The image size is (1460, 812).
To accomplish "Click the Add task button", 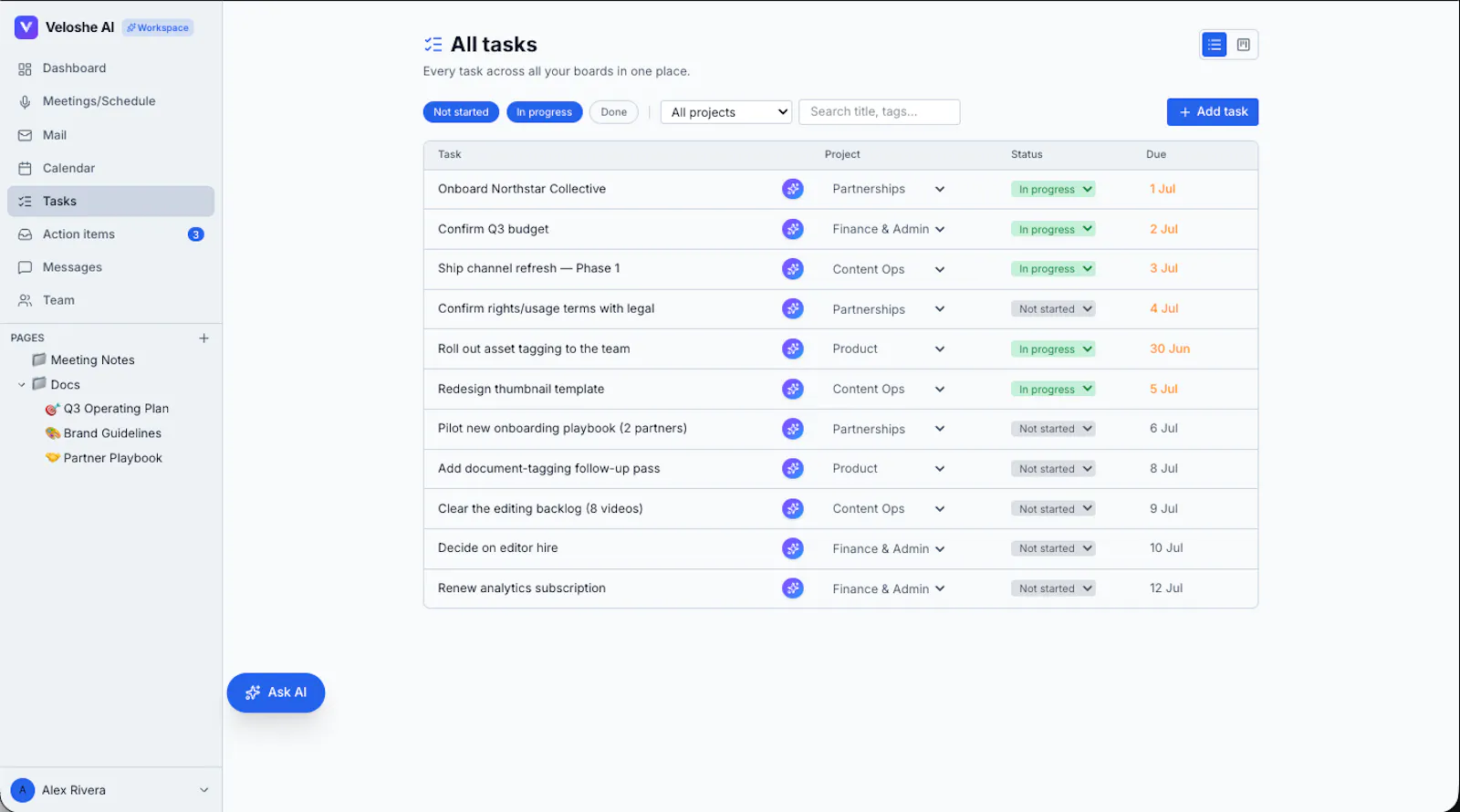I will 1213,111.
